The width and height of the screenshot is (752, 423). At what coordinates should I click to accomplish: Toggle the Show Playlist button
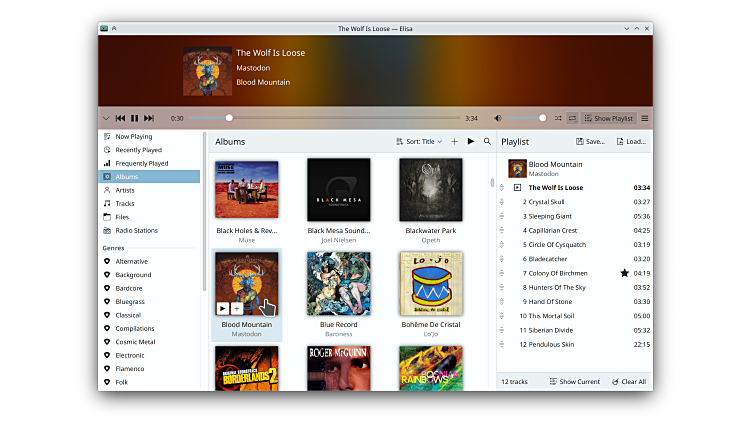(609, 118)
